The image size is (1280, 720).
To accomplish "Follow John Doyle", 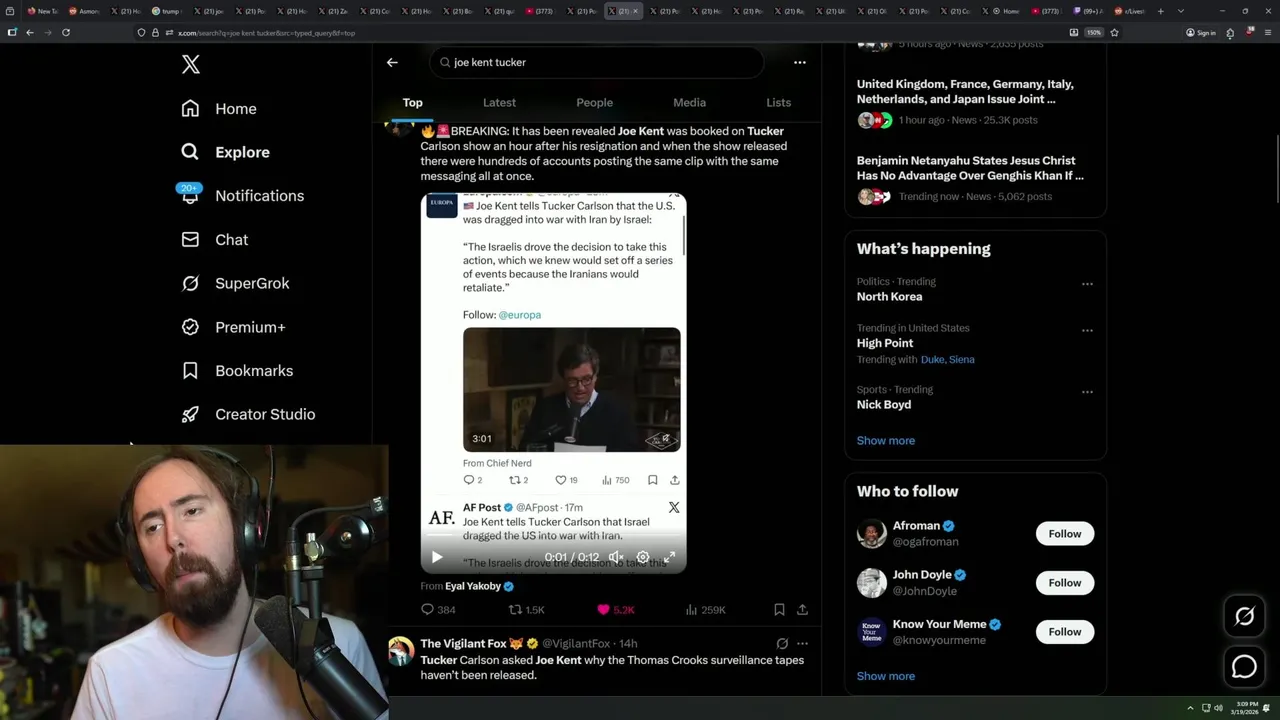I will point(1065,583).
